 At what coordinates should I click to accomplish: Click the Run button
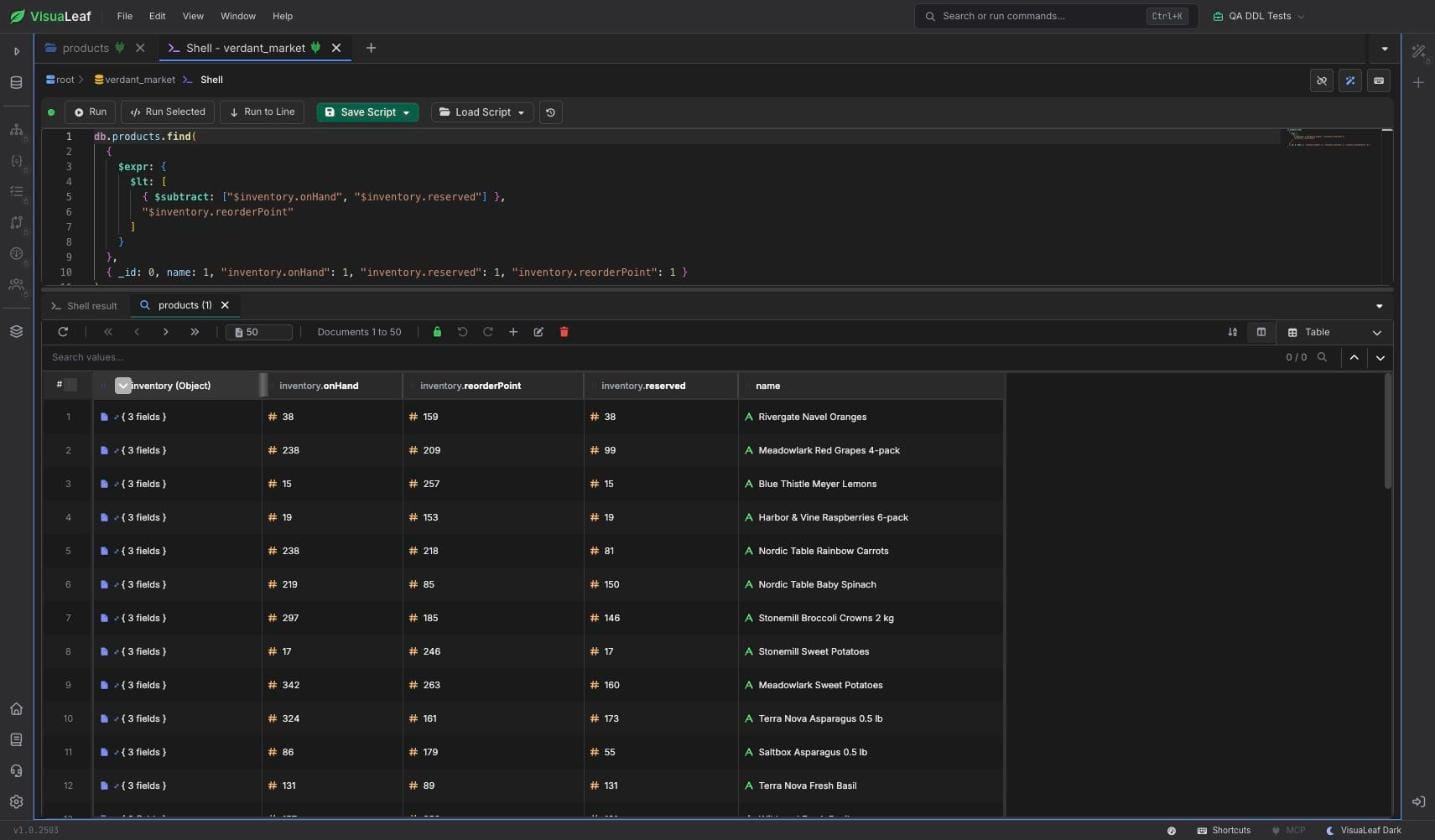89,113
